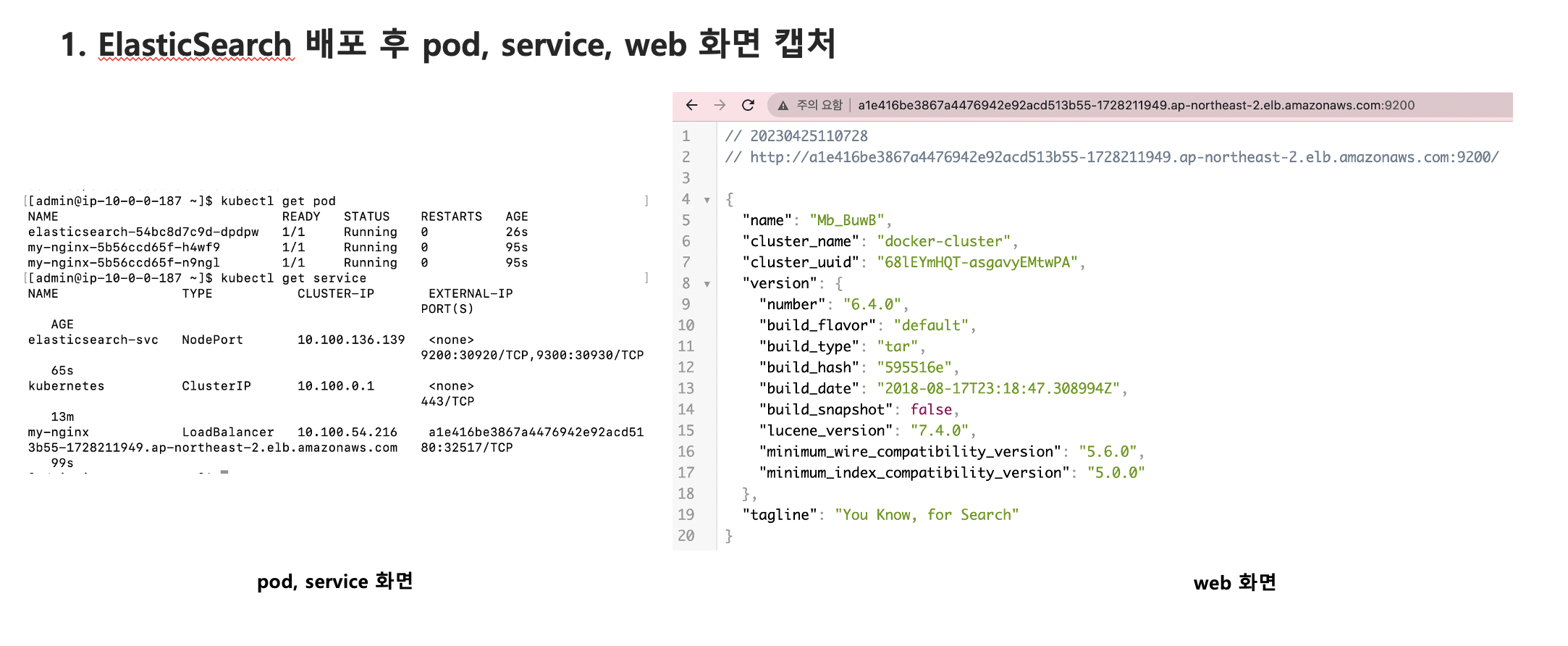
Task: Click the NodePort service type
Action: (x=212, y=340)
